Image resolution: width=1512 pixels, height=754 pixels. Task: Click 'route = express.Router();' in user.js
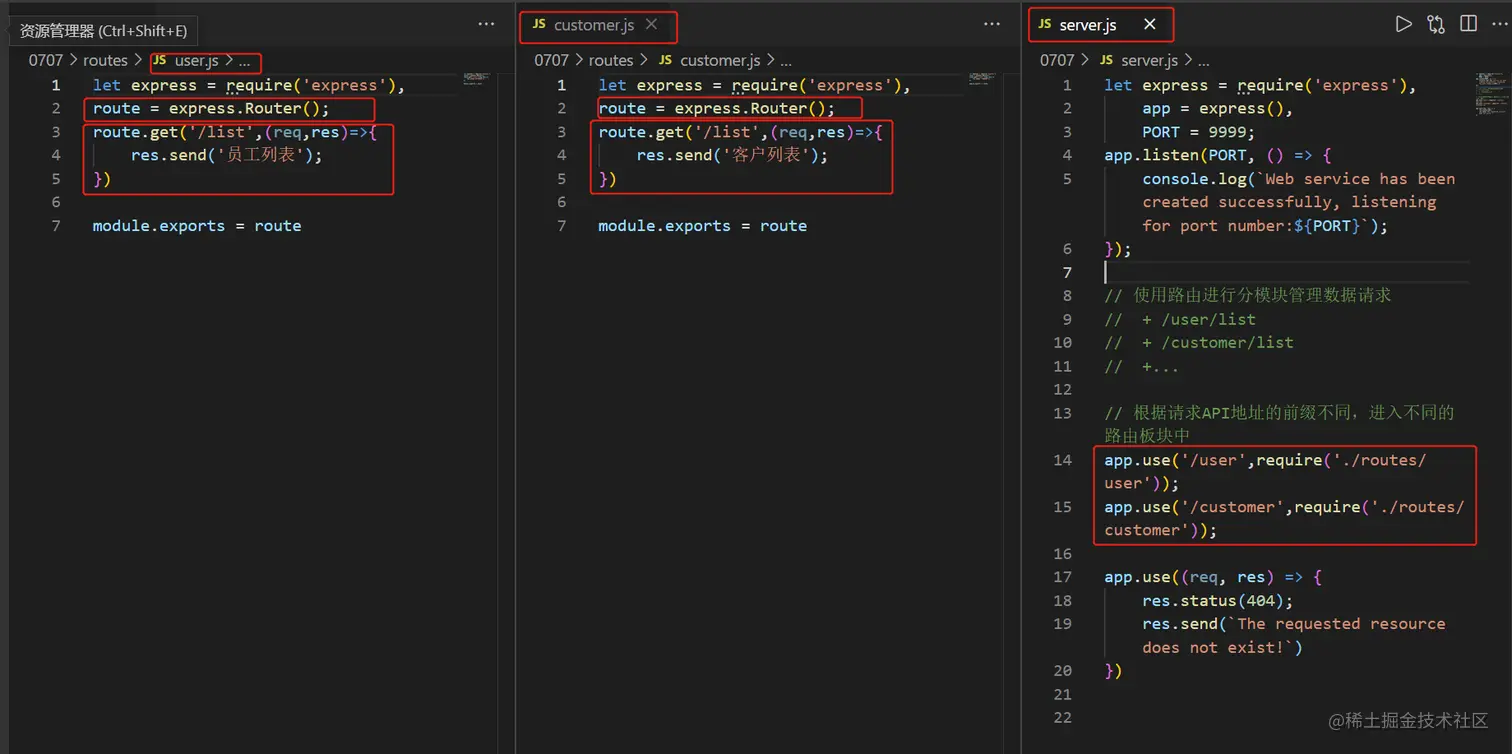pos(211,109)
